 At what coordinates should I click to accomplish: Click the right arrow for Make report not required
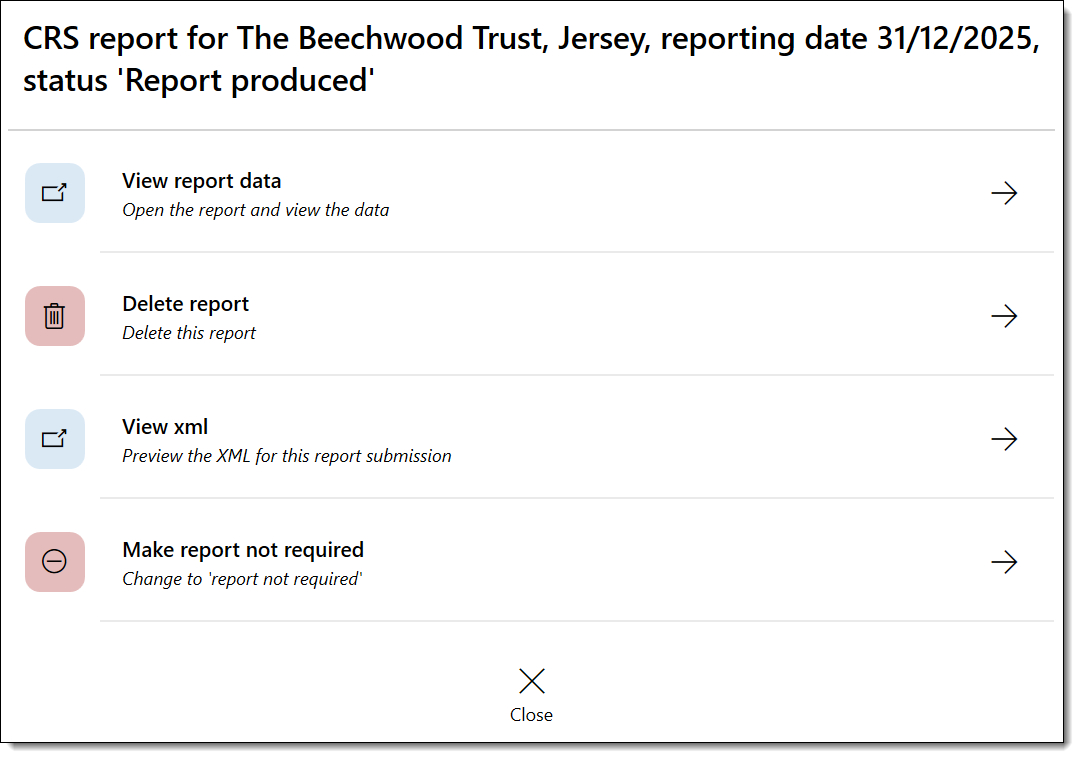(1004, 562)
